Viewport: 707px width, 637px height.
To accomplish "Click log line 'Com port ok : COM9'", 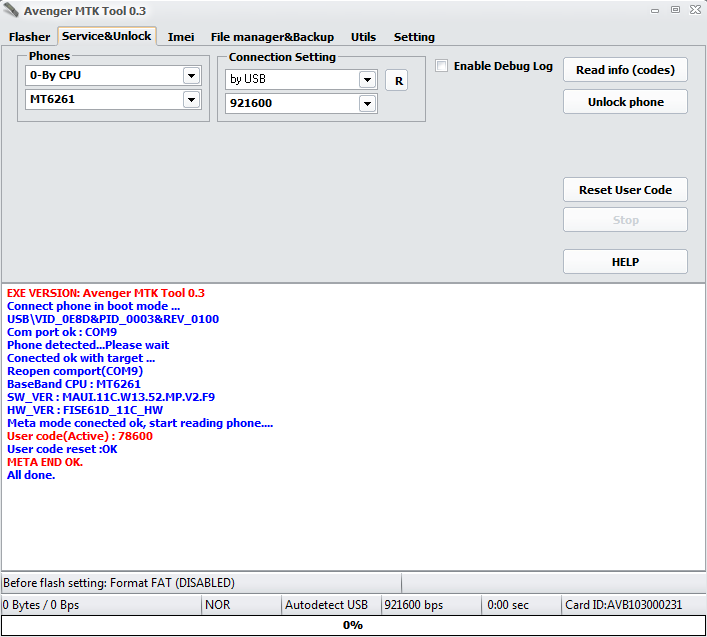I will click(x=62, y=332).
